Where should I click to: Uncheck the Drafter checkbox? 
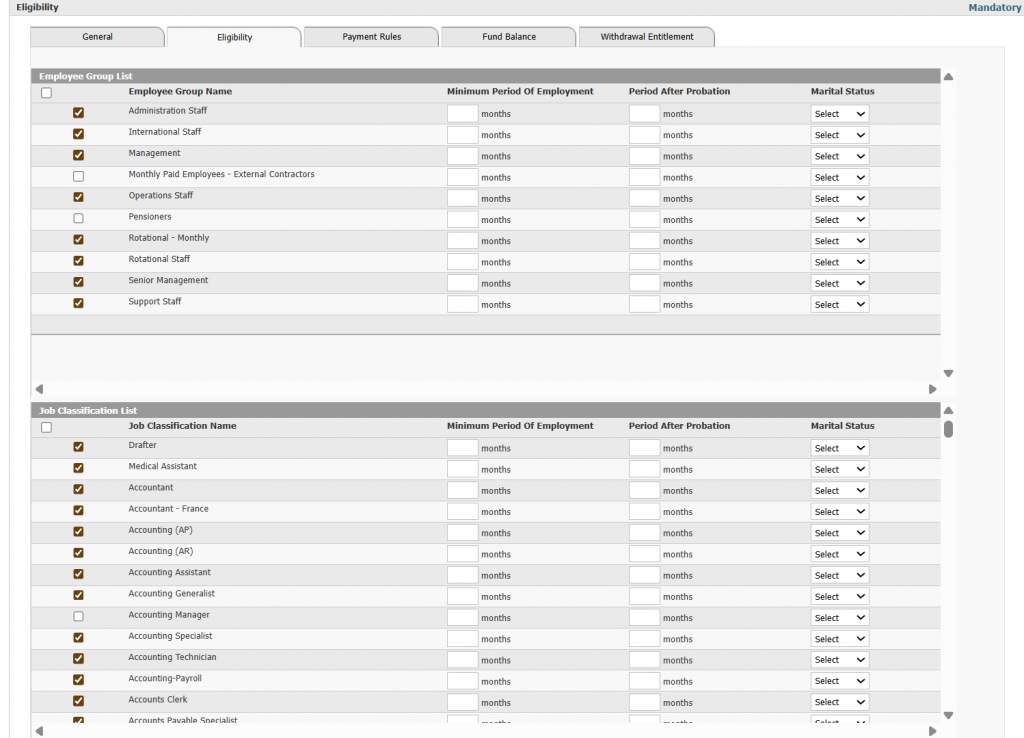click(x=78, y=447)
